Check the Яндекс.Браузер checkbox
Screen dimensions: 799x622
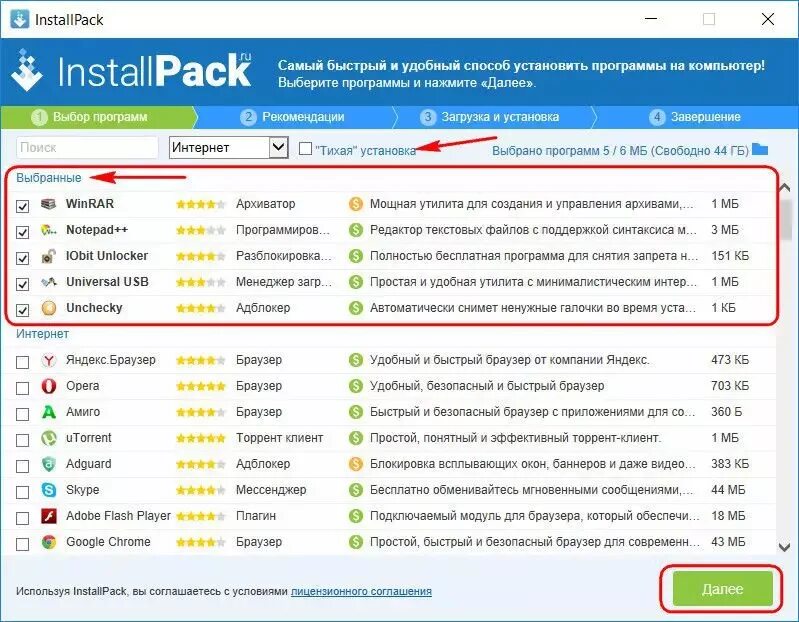pyautogui.click(x=22, y=362)
